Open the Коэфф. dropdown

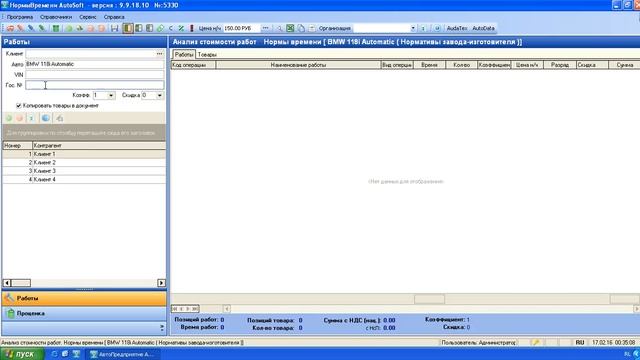[x=111, y=95]
